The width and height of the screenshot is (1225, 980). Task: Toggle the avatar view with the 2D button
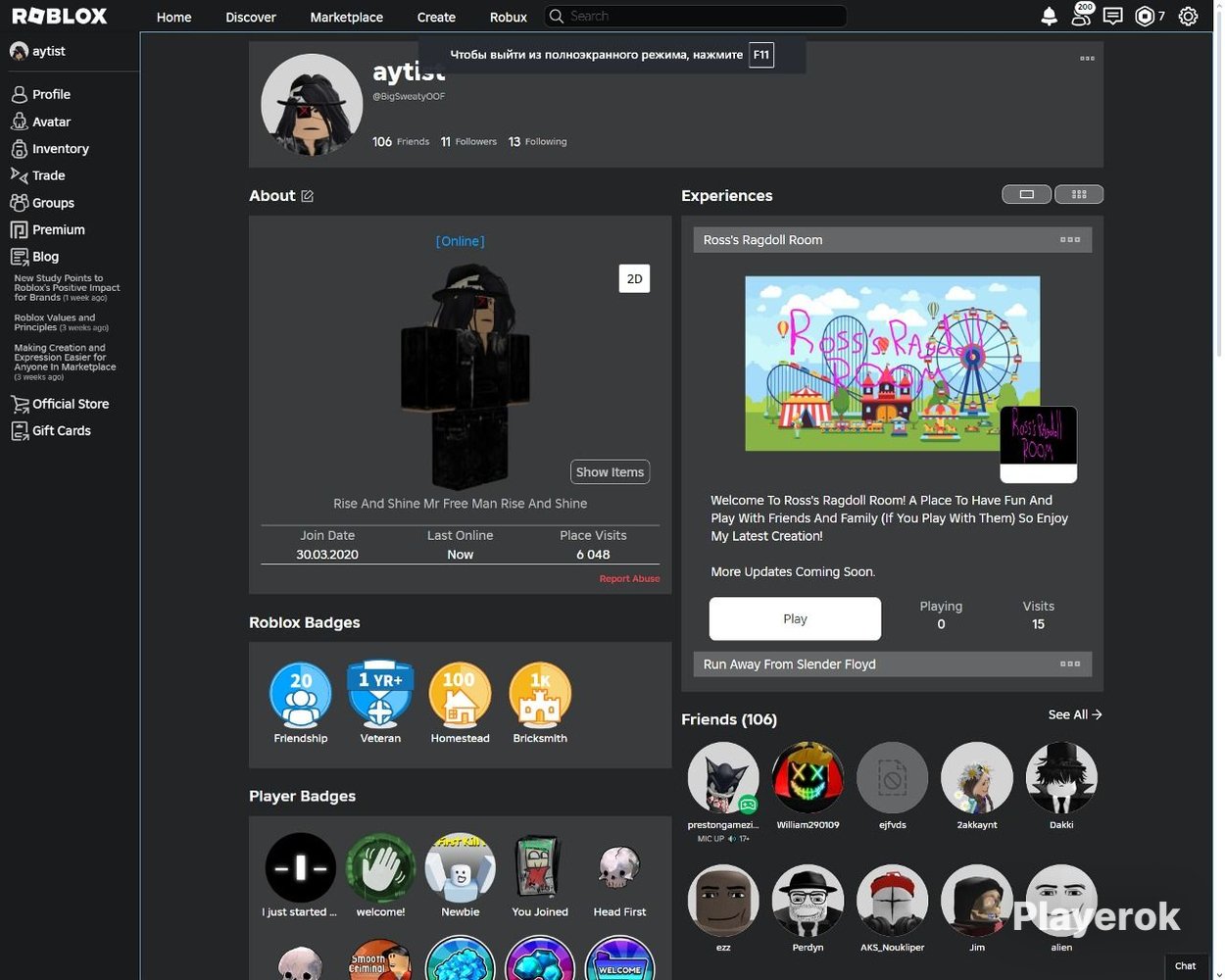click(x=634, y=279)
